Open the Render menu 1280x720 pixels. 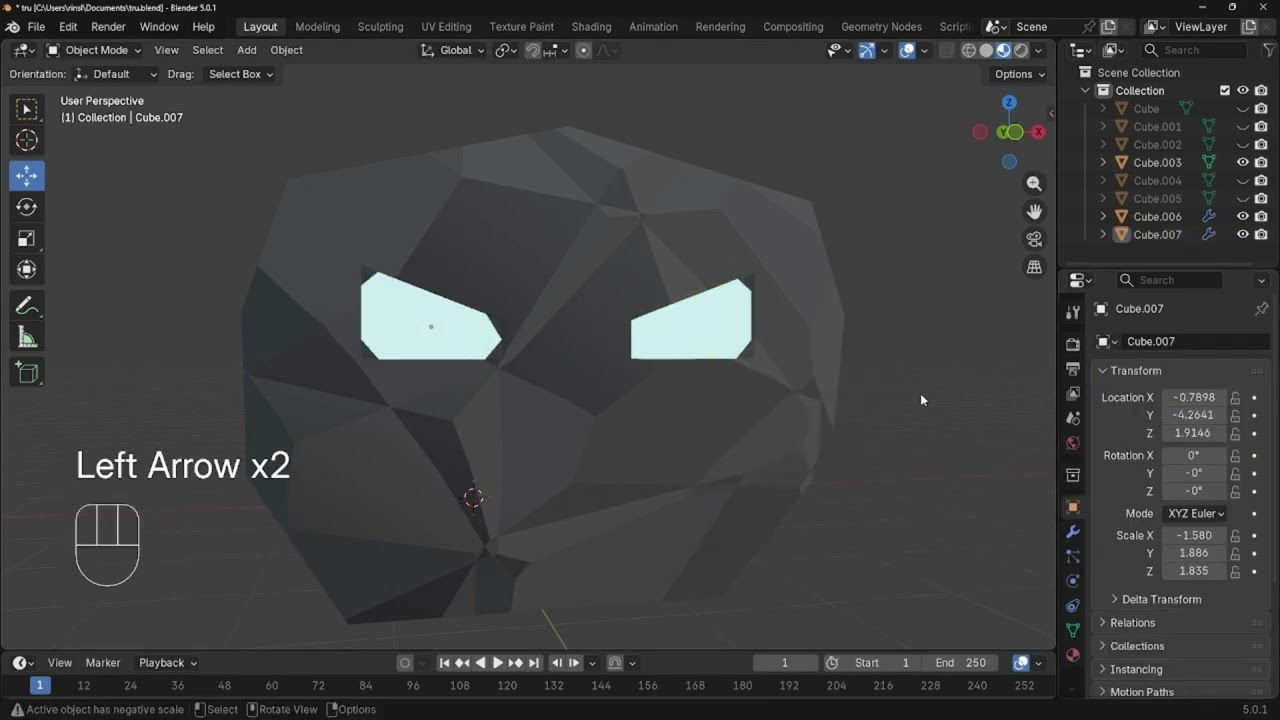[108, 27]
